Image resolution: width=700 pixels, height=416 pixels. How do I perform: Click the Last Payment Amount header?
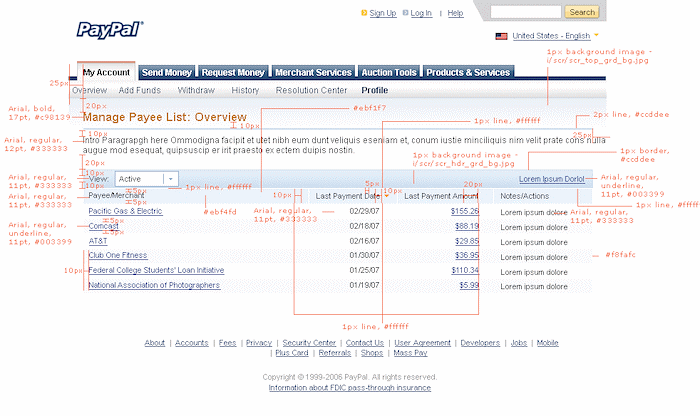[x=441, y=196]
